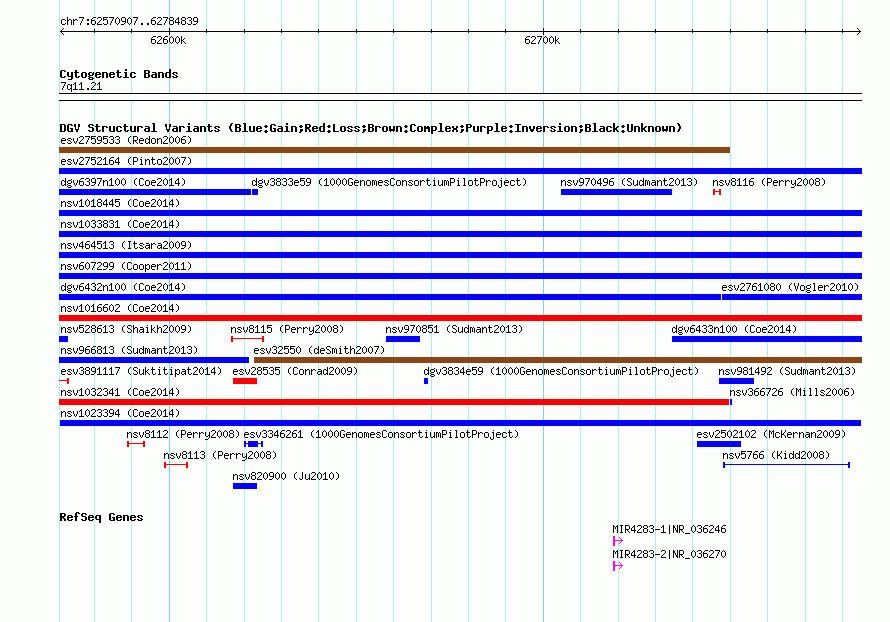The image size is (890, 622).
Task: Click the RefSeq Genes track title
Action: point(101,517)
